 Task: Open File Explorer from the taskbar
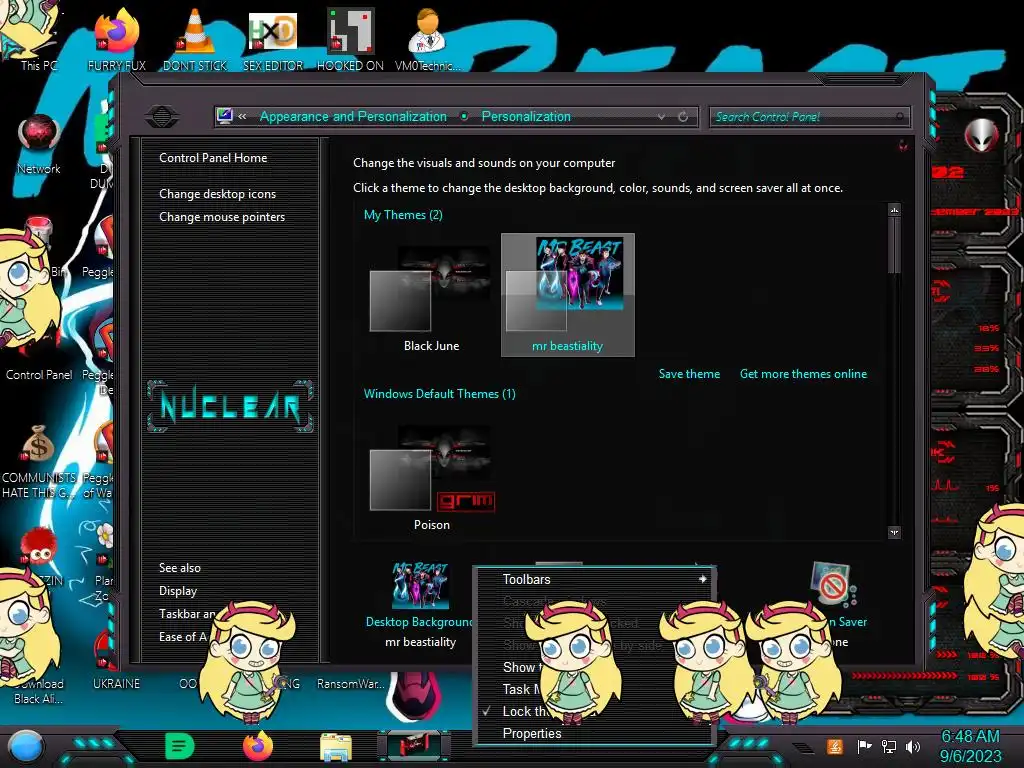[336, 747]
